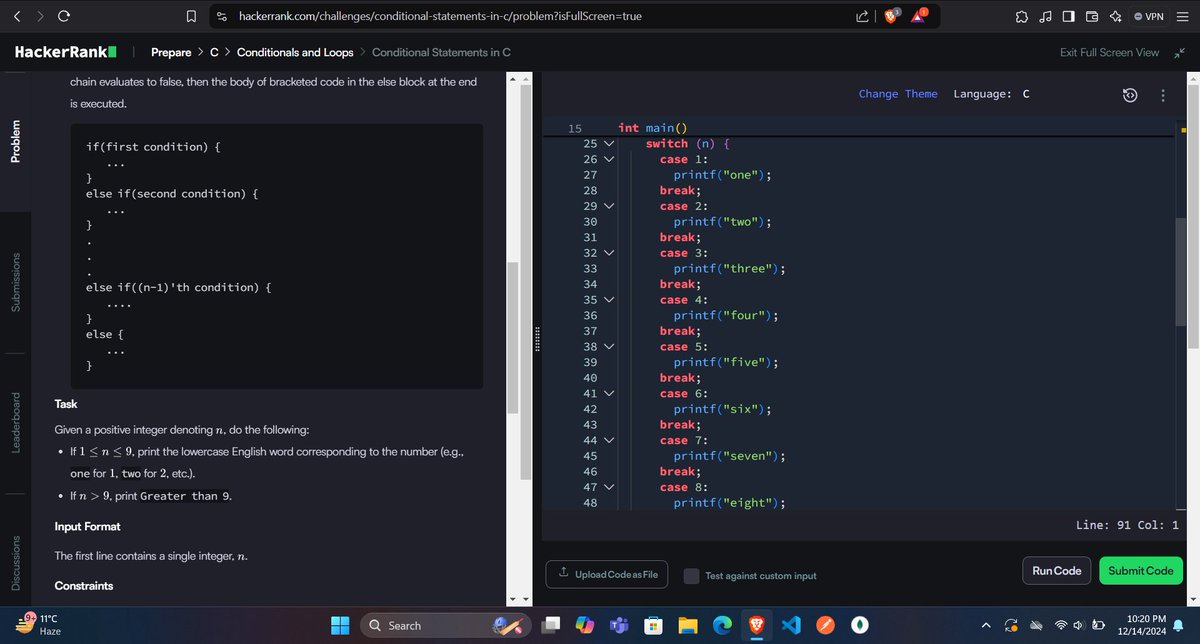Select the Discussions side tab
This screenshot has height=644, width=1200.
pyautogui.click(x=17, y=563)
